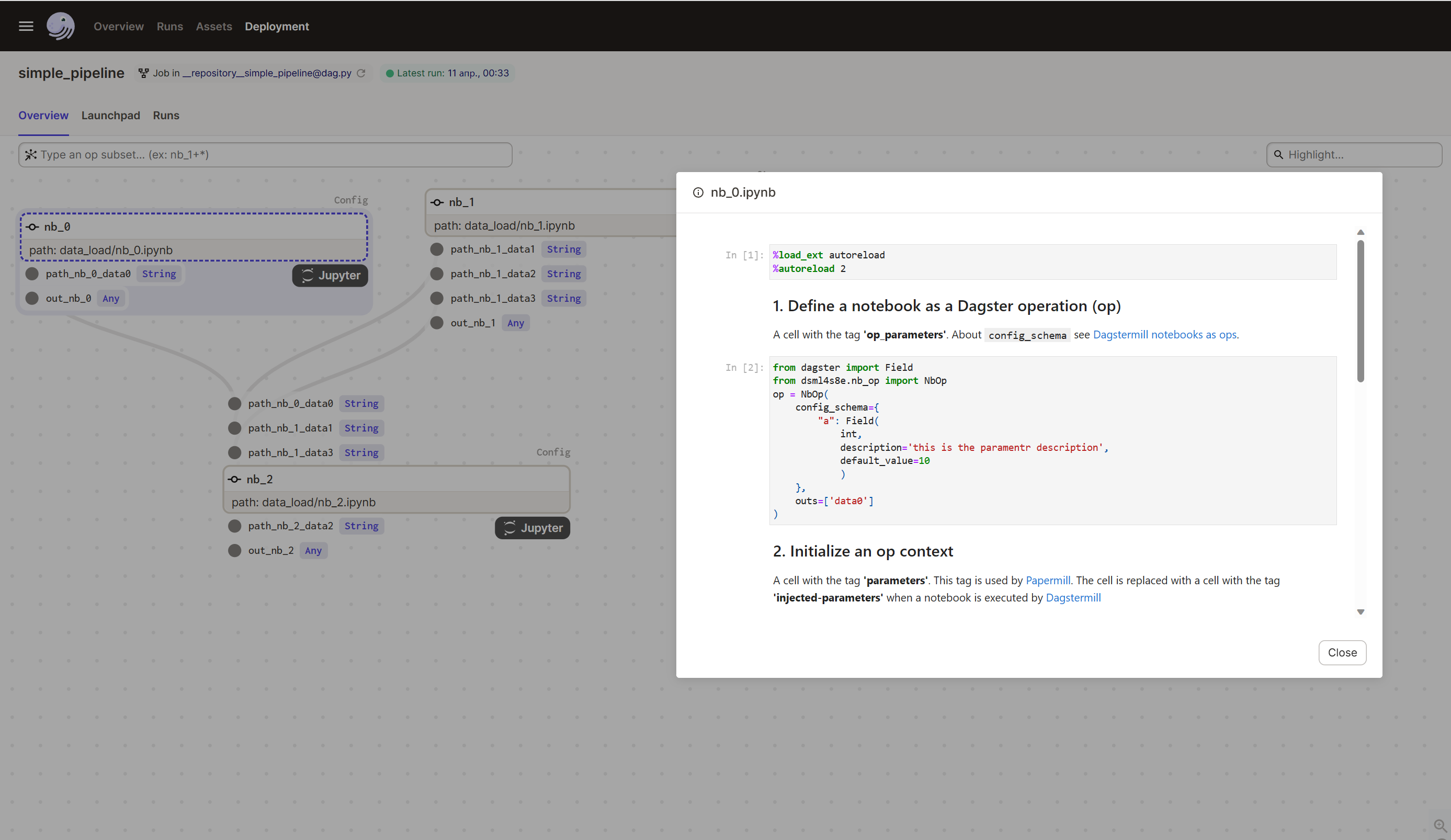Select the nb_2 op node title

click(x=259, y=479)
